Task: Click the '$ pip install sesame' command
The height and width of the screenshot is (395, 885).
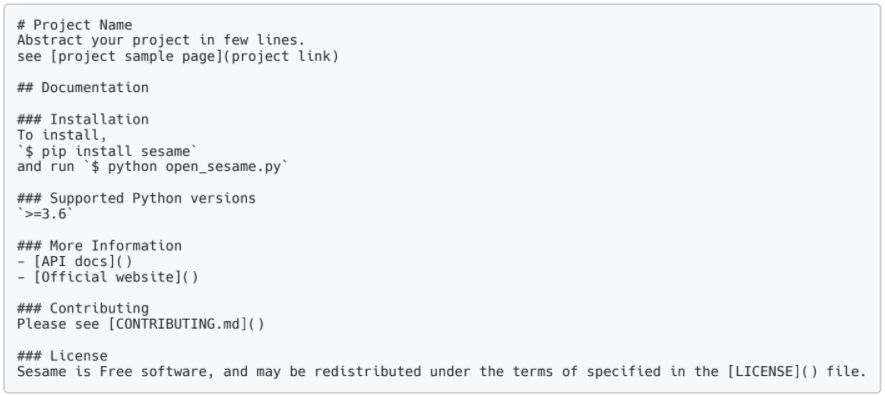Action: pyautogui.click(x=108, y=151)
